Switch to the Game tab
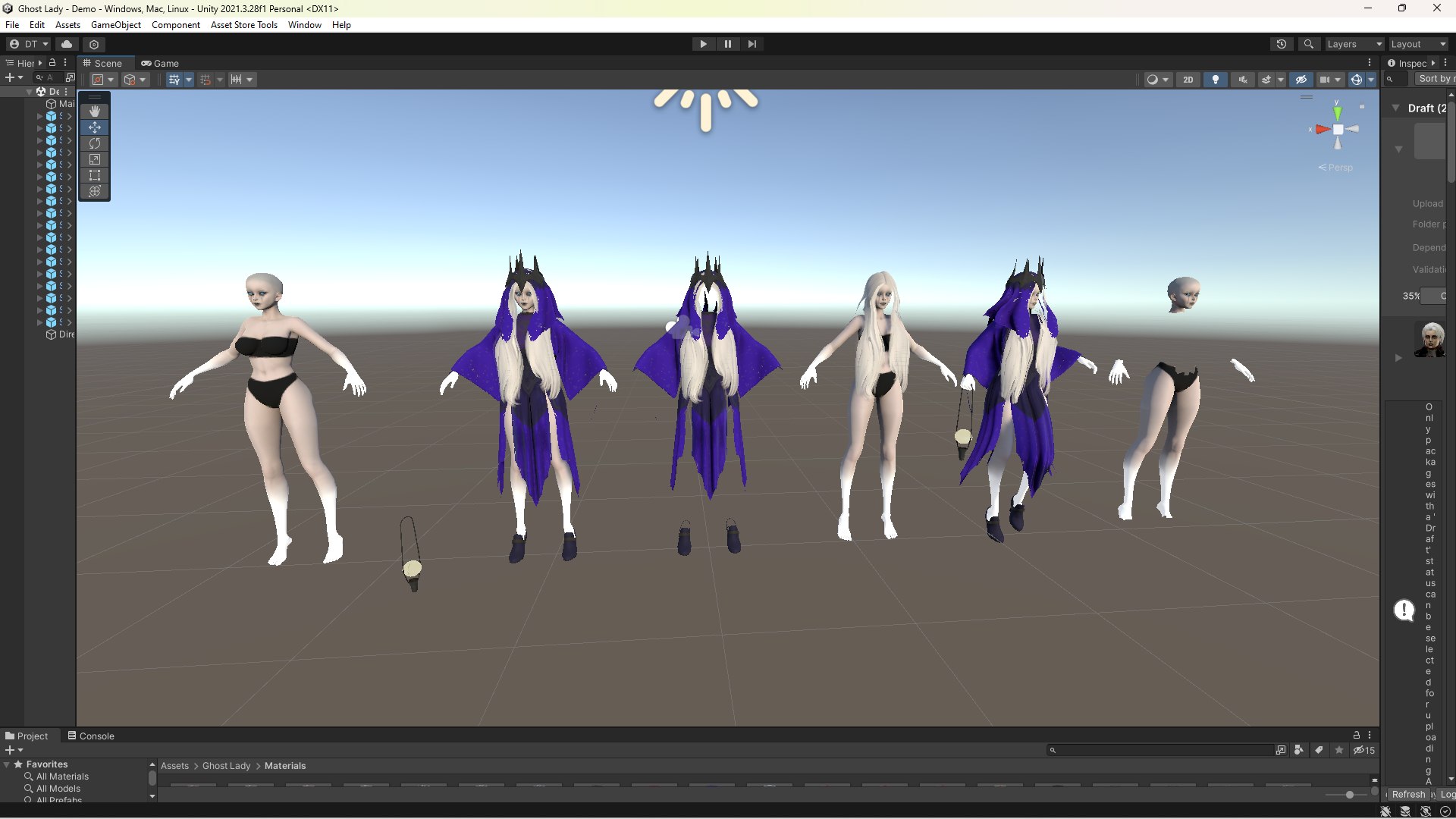 pos(160,64)
